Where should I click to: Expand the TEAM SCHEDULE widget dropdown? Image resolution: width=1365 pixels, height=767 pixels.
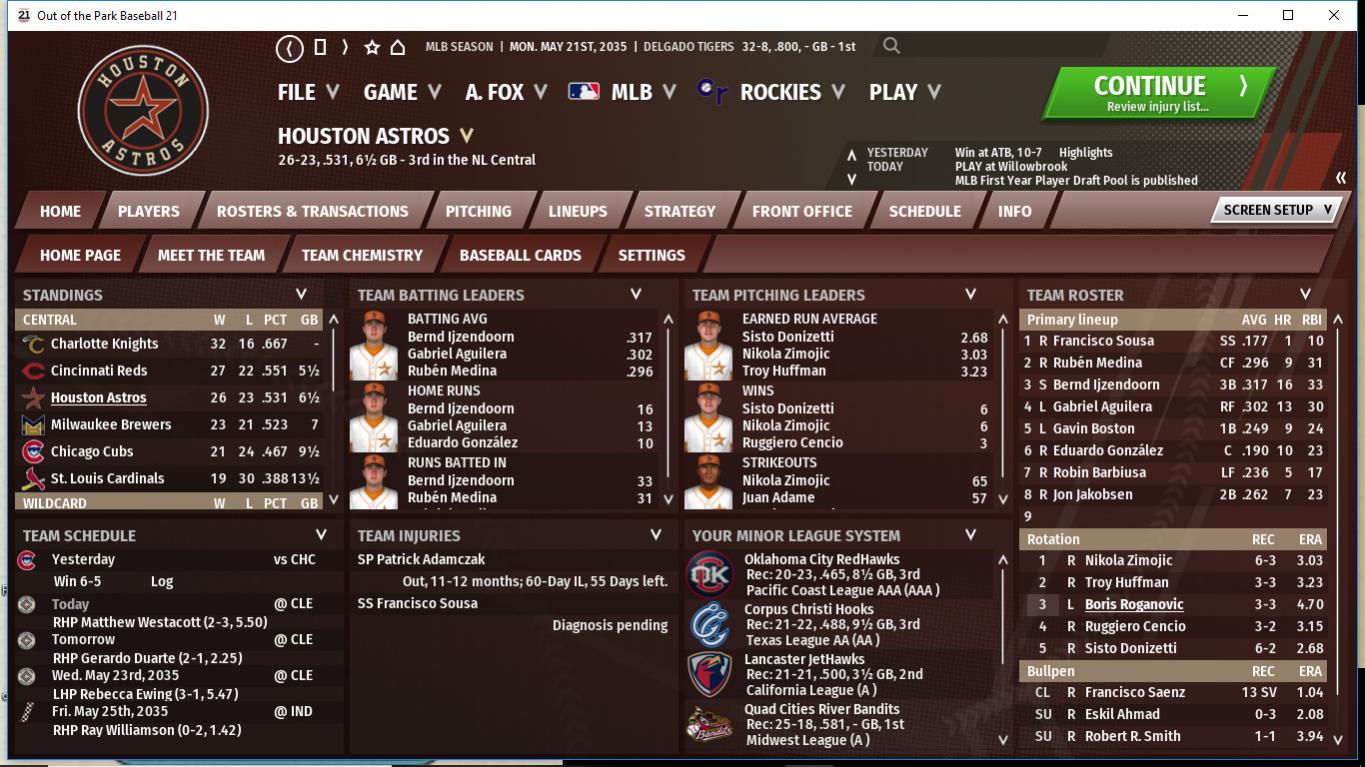tap(321, 536)
